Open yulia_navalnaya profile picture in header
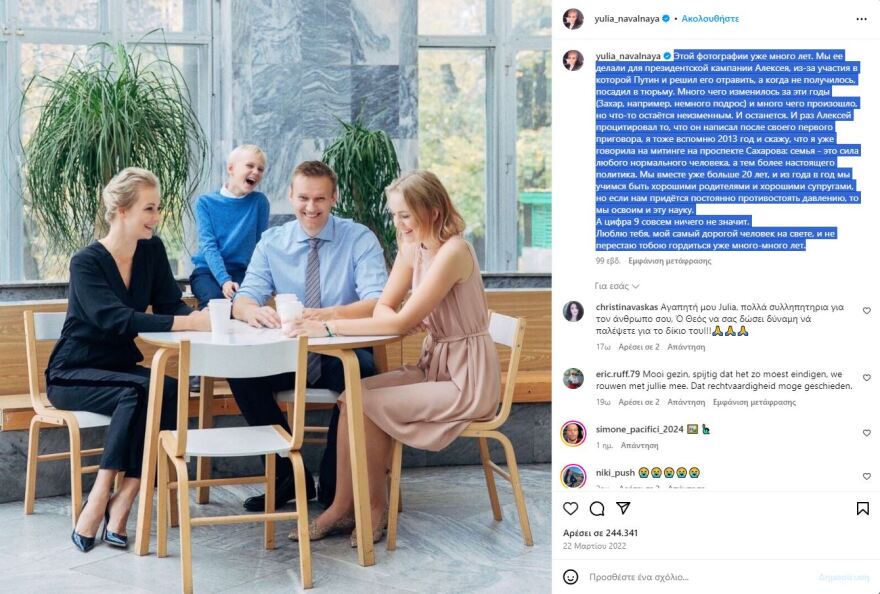 (x=573, y=19)
